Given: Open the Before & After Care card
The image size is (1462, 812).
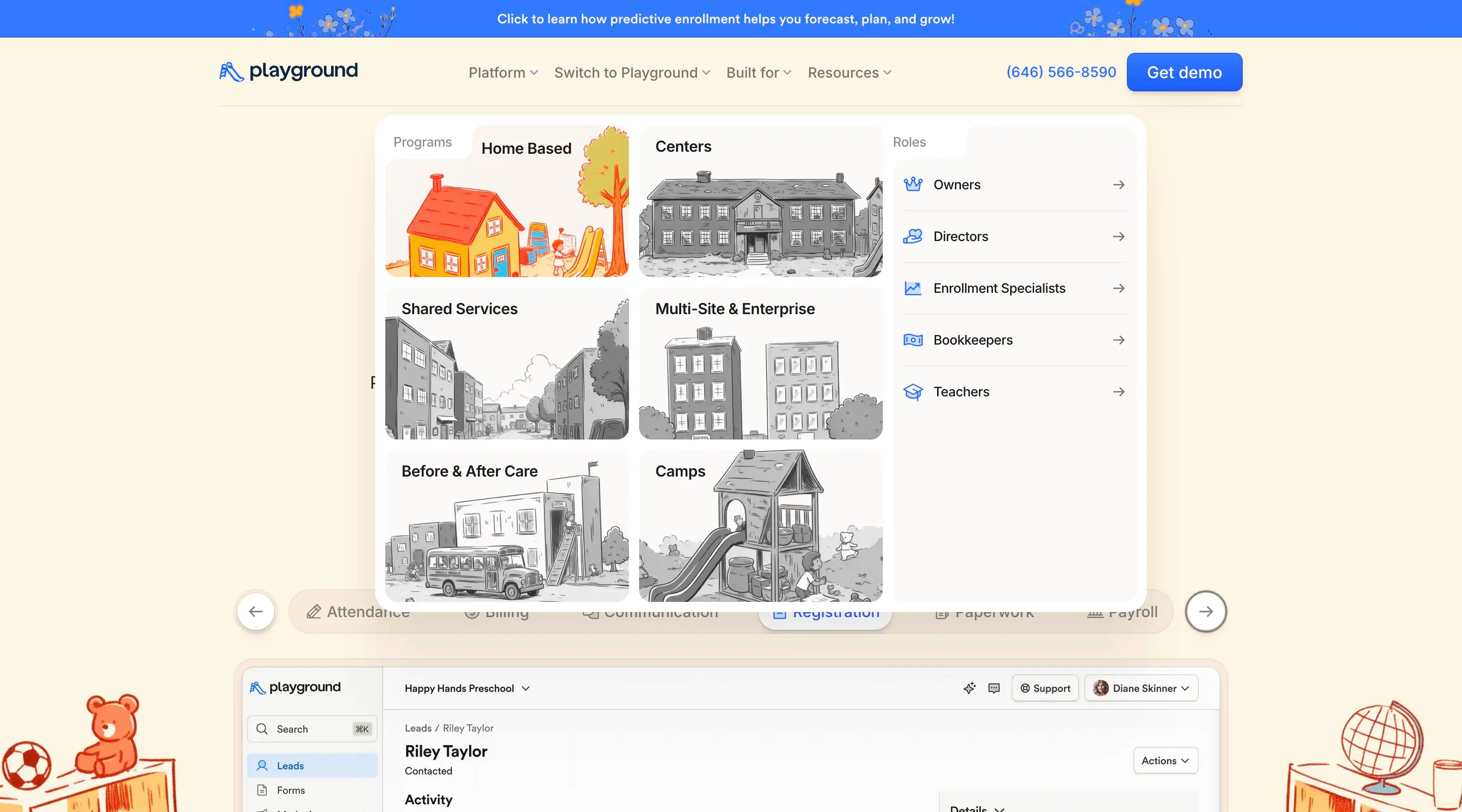Looking at the screenshot, I should click(507, 525).
